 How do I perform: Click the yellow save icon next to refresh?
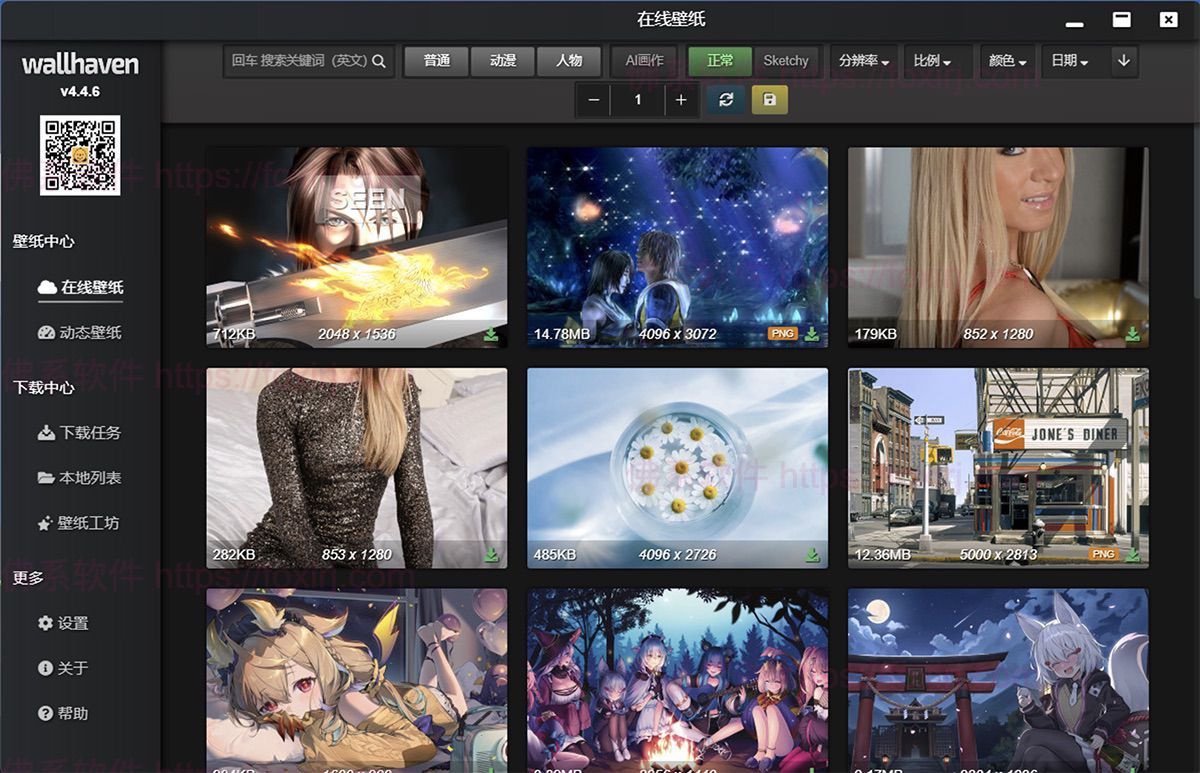point(770,100)
